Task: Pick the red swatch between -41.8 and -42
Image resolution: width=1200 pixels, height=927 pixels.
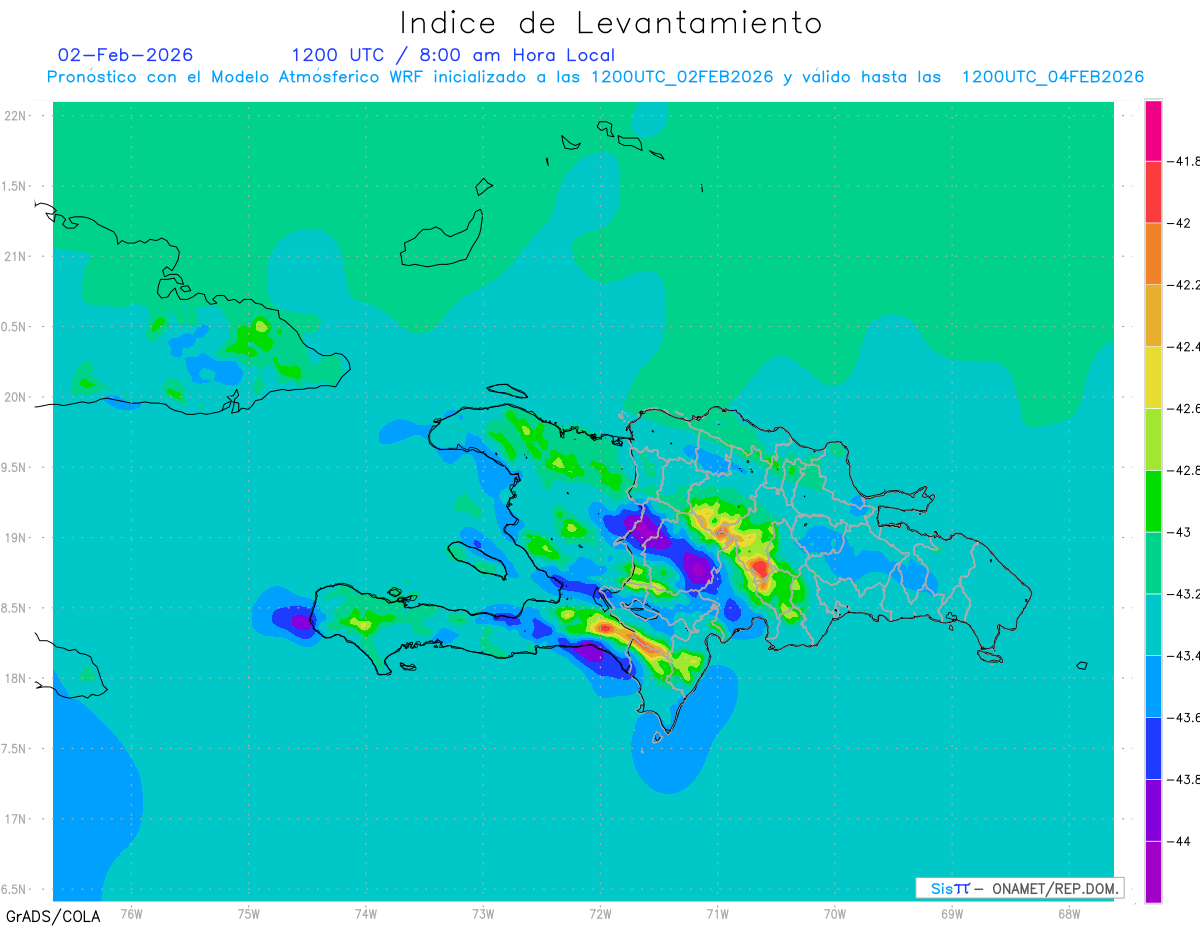Action: coord(1153,192)
